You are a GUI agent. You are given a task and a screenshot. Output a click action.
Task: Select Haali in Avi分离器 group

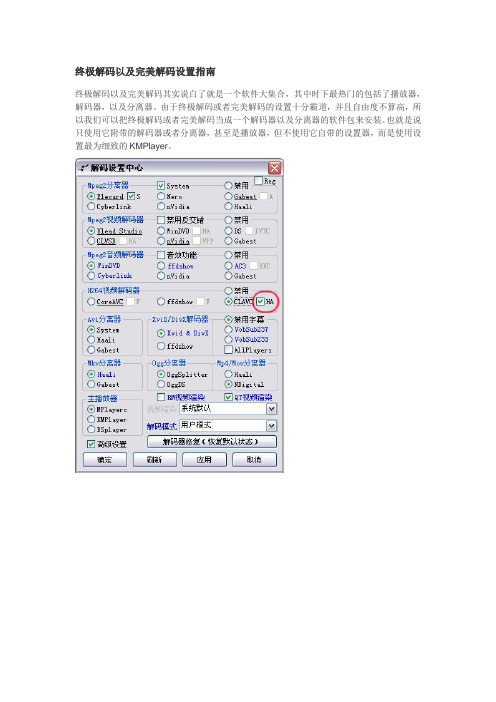point(91,340)
